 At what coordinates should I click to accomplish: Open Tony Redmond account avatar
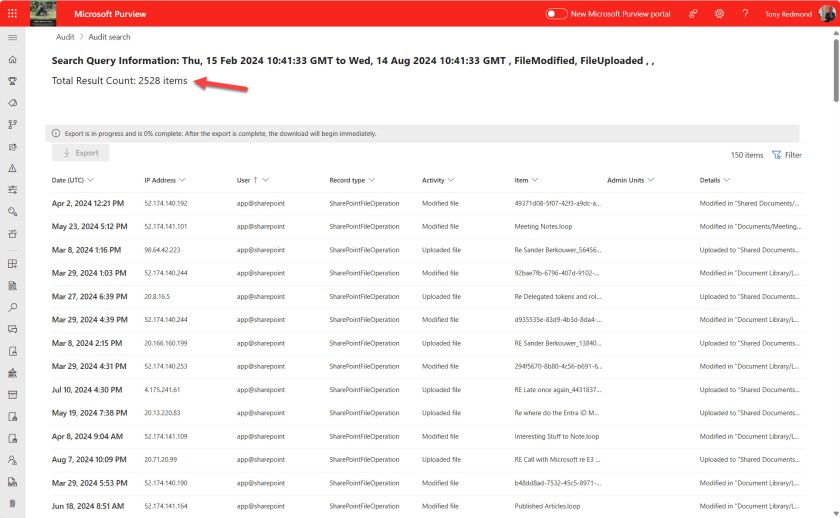827,13
